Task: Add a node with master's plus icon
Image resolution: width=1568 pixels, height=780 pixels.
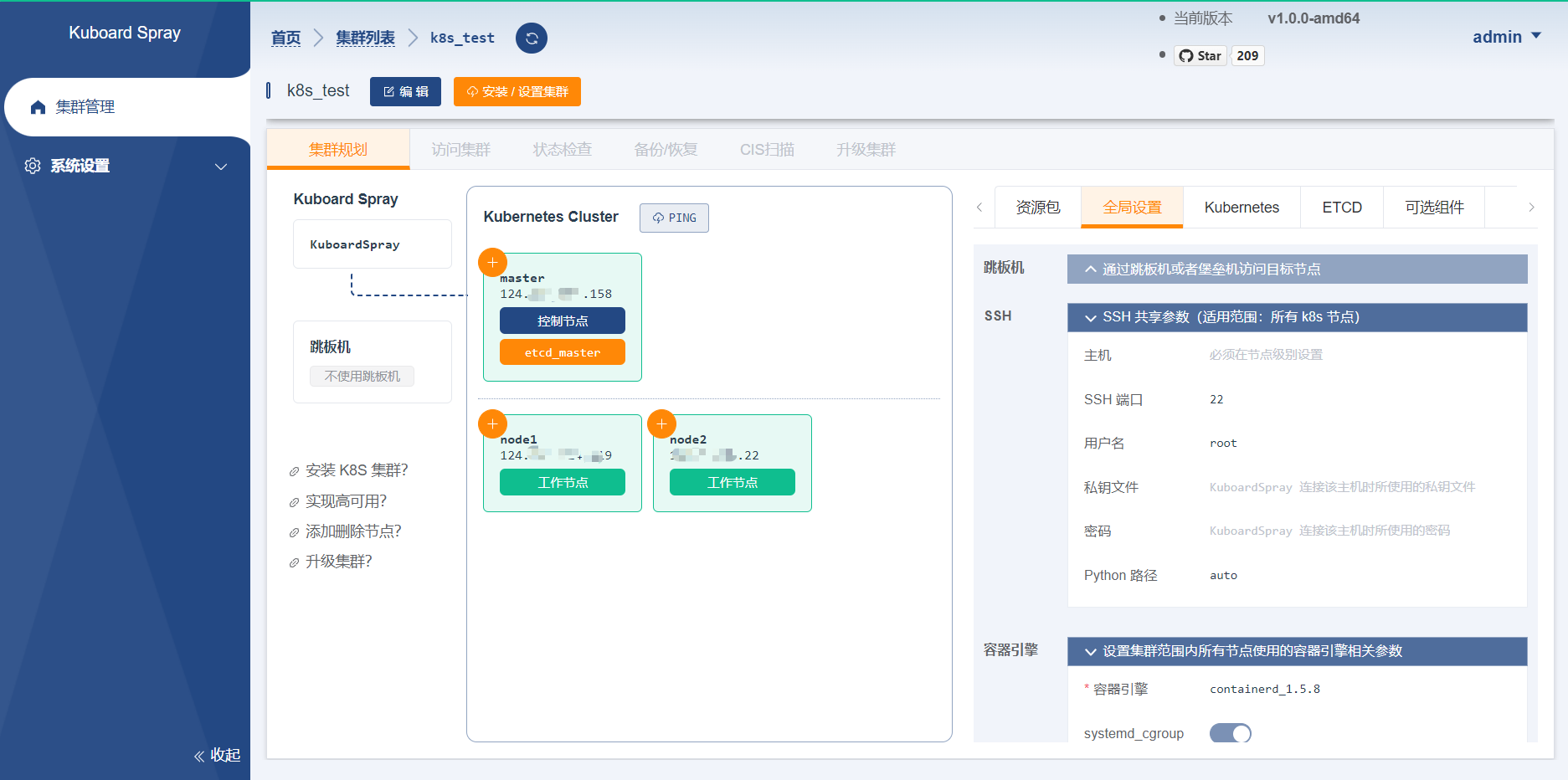Action: [492, 263]
